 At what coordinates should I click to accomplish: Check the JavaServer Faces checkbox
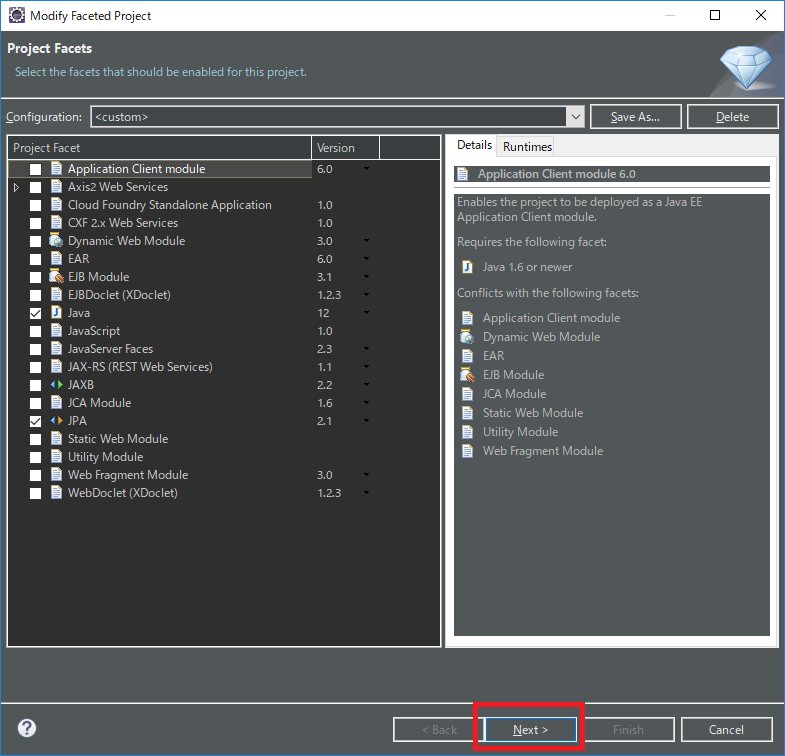pyautogui.click(x=35, y=349)
